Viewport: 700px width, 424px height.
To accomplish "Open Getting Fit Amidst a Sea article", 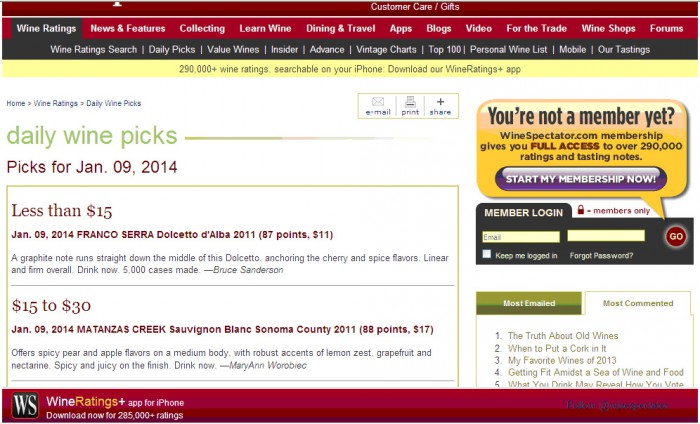I will 595,372.
